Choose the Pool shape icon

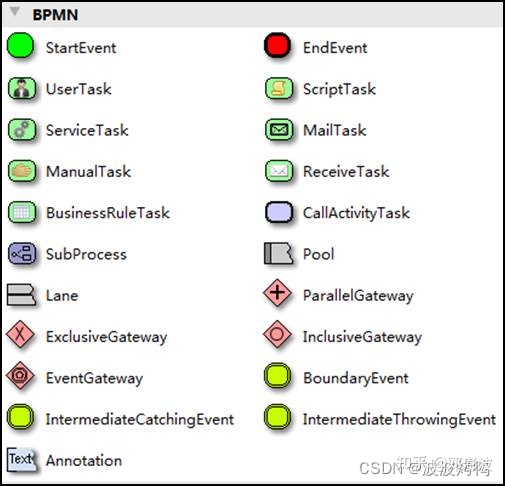279,253
